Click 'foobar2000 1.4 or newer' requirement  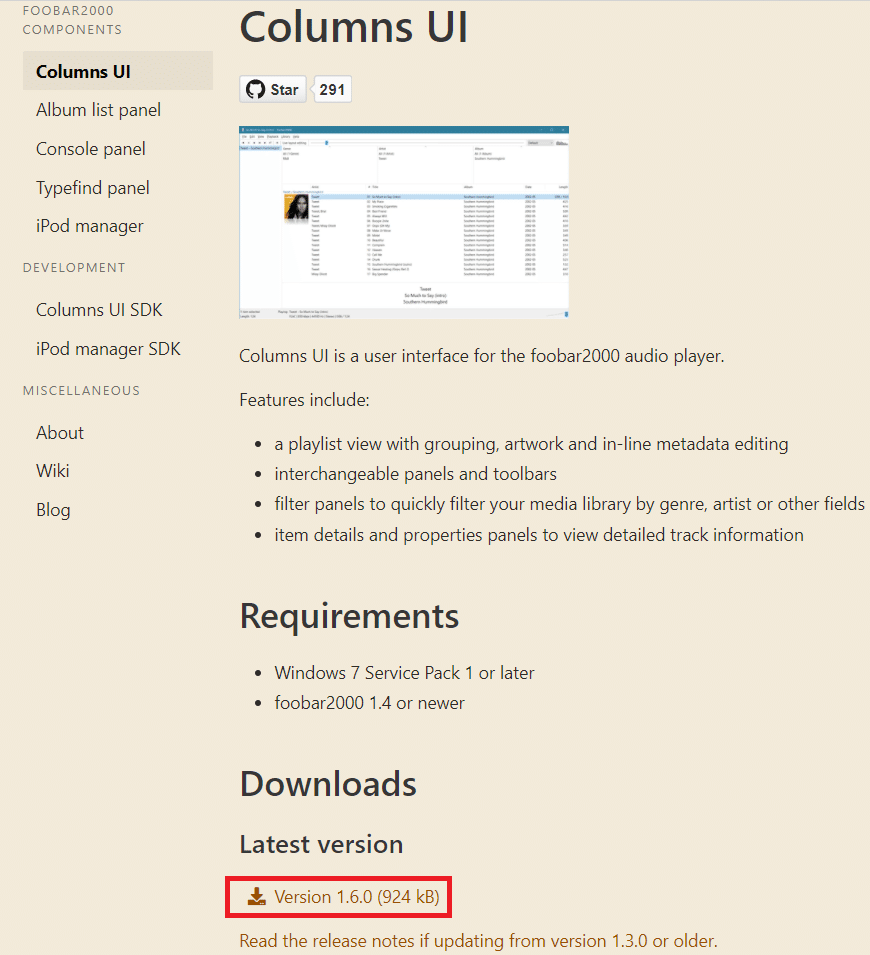(369, 703)
